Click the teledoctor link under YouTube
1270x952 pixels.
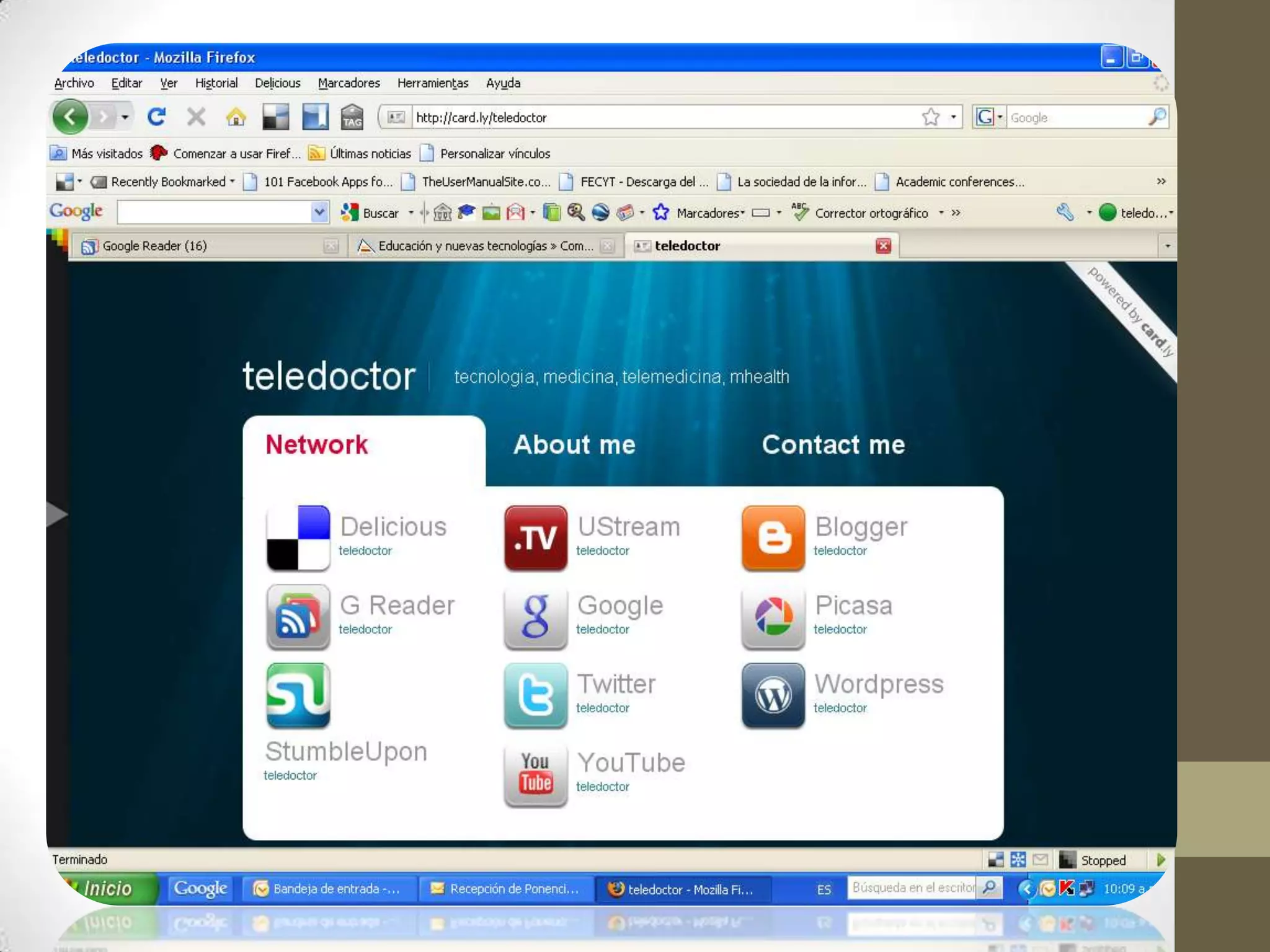coord(602,787)
